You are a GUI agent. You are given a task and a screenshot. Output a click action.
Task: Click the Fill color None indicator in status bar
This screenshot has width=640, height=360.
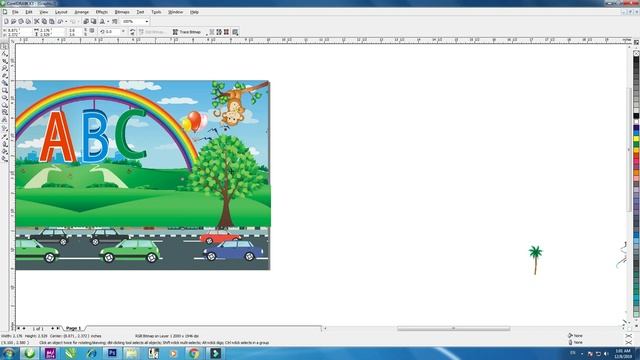[576, 336]
